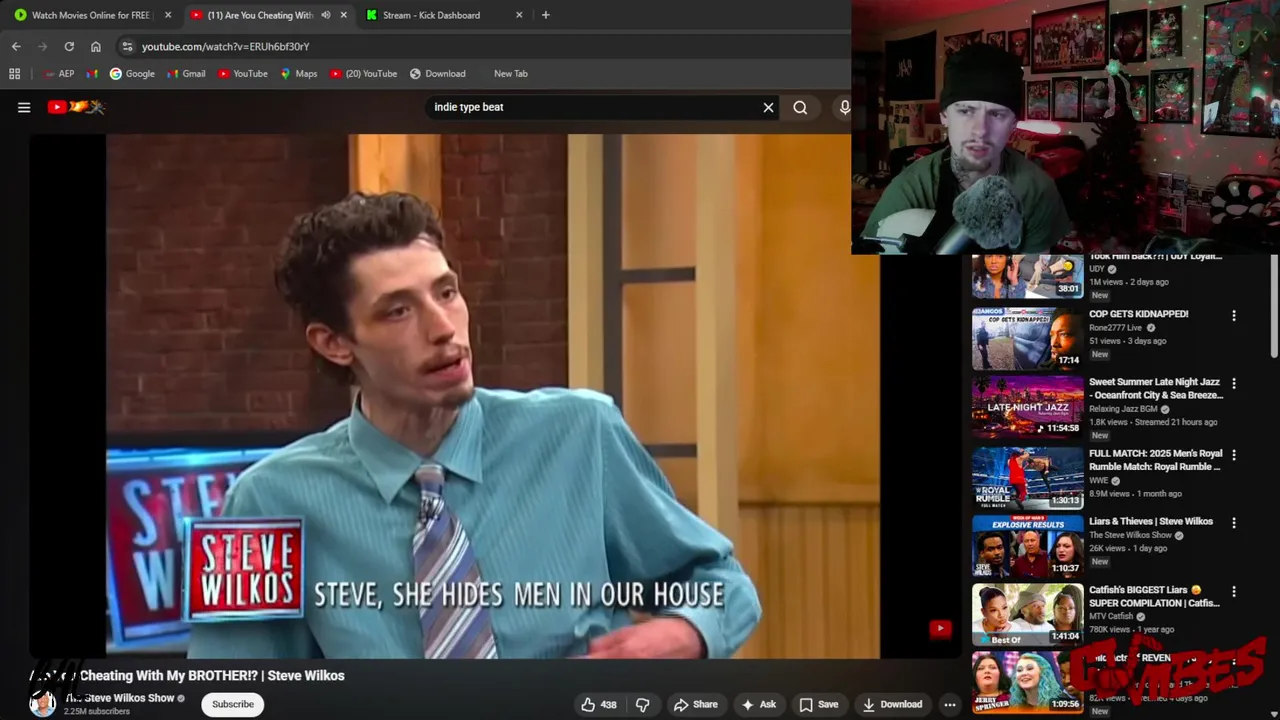Open a new browser tab
Image resolution: width=1280 pixels, height=720 pixels.
[x=545, y=15]
